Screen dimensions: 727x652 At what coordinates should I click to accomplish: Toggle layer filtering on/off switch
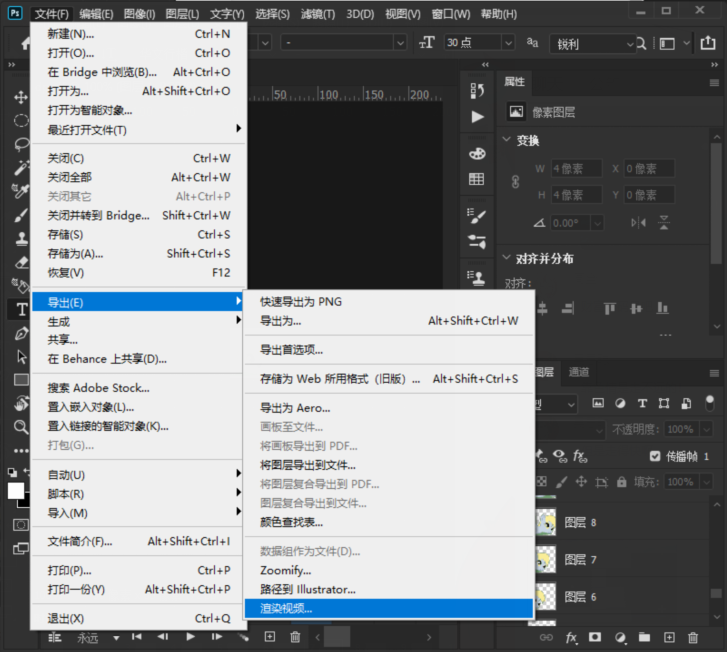(x=709, y=403)
